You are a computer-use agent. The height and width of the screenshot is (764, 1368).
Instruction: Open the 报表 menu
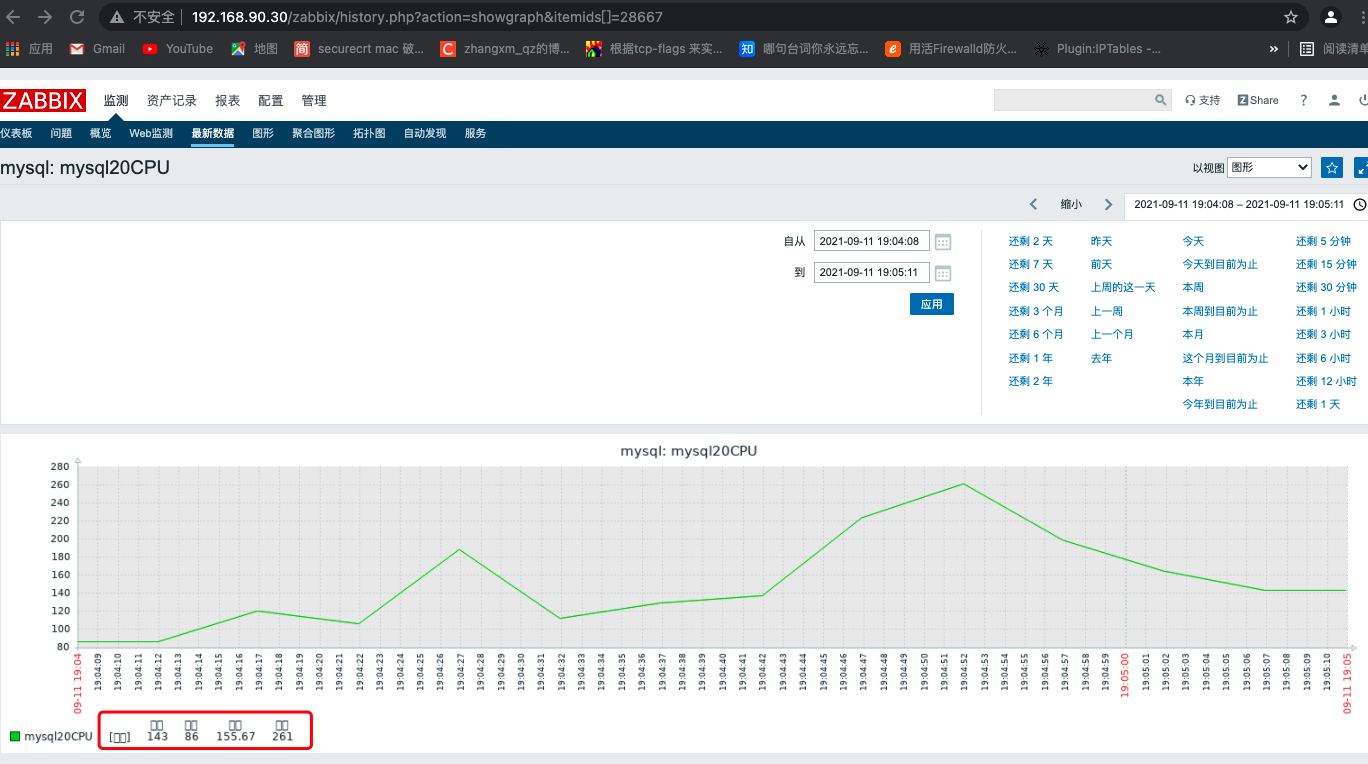[x=228, y=100]
